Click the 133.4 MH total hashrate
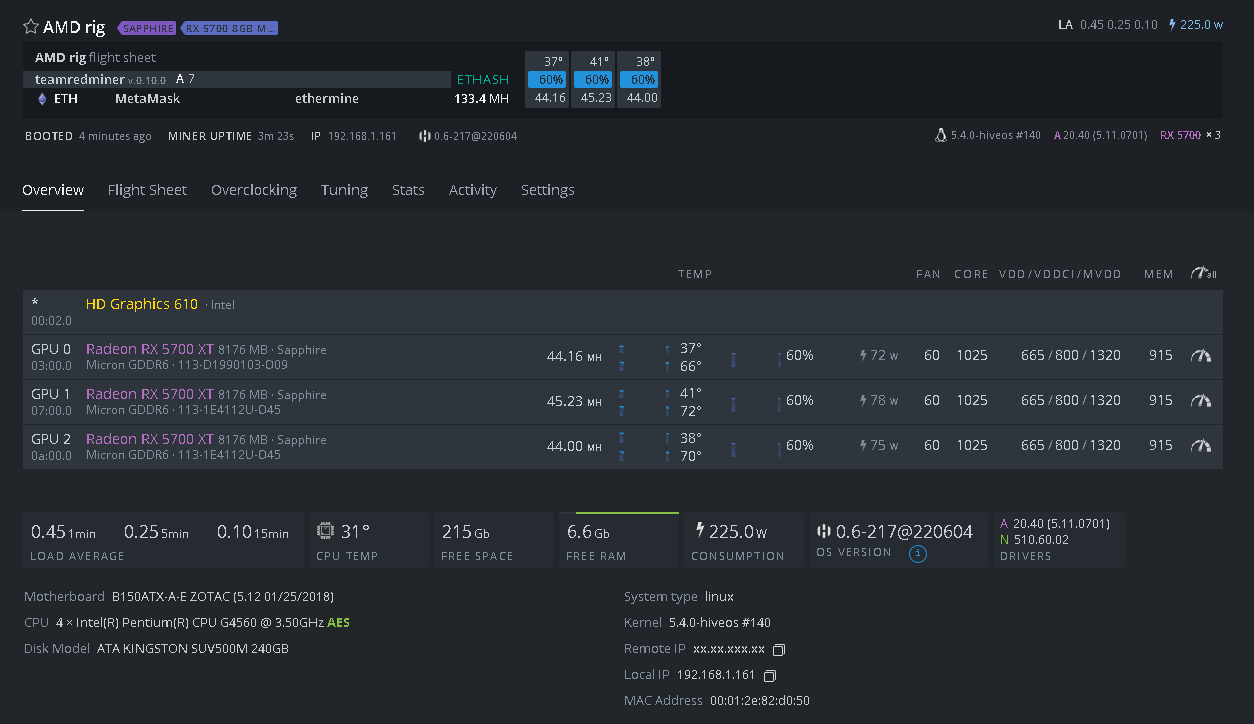Image resolution: width=1254 pixels, height=724 pixels. click(x=482, y=99)
